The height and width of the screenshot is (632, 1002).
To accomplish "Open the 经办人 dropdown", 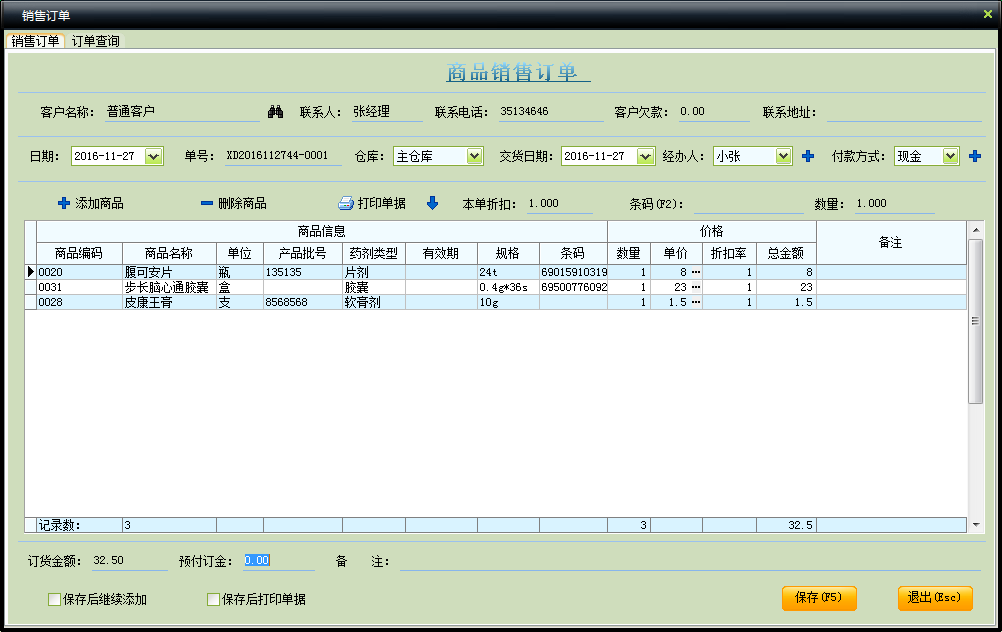I will [x=783, y=156].
